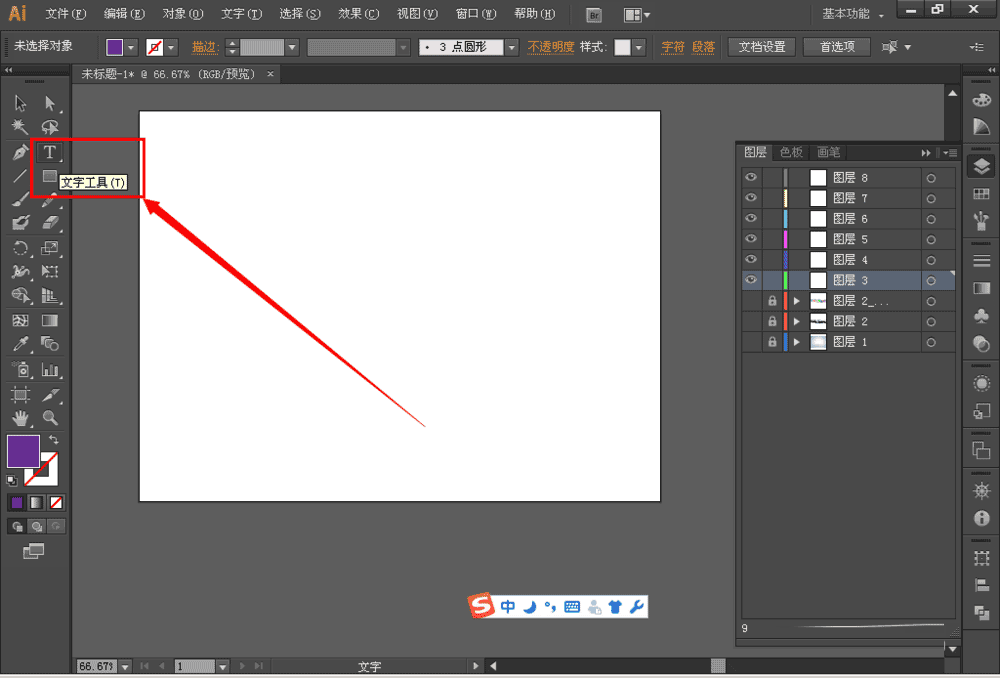Select the Shape Builder tool
This screenshot has width=1000, height=678.
(20, 295)
